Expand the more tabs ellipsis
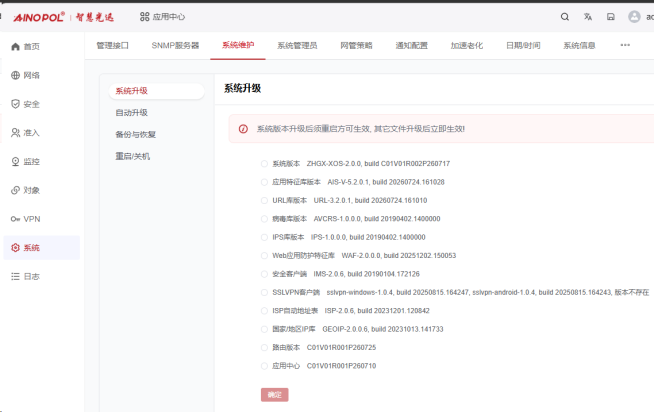654x412 pixels. click(625, 45)
